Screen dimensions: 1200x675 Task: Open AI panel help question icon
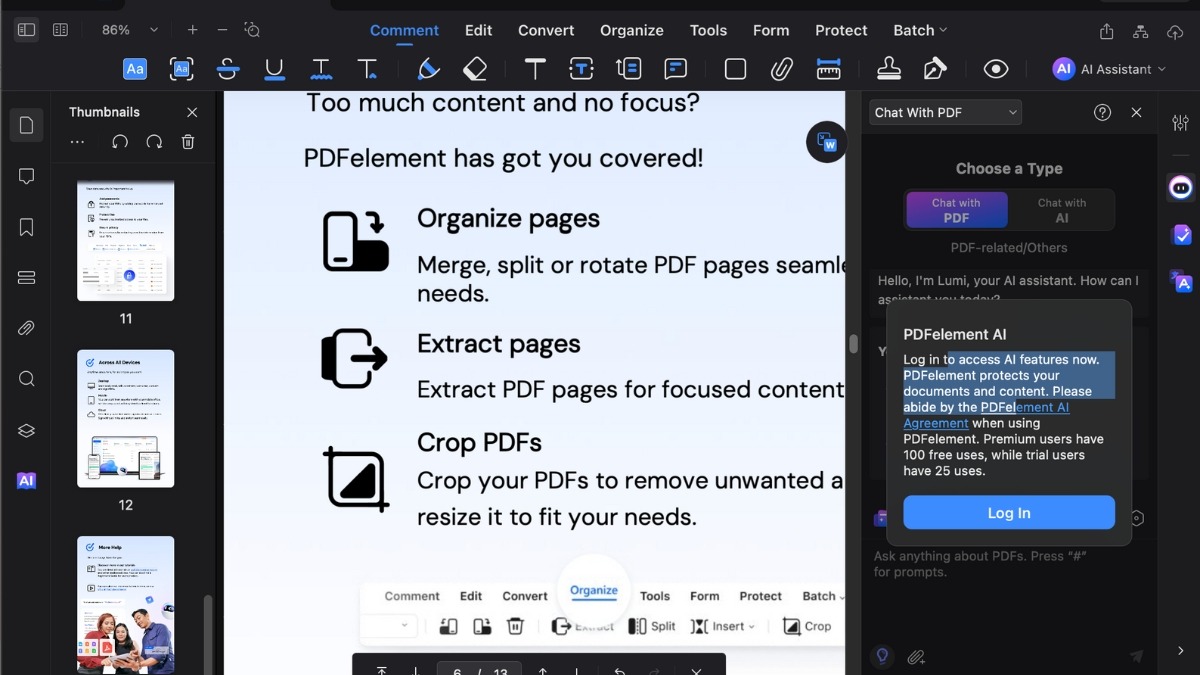pos(1103,112)
